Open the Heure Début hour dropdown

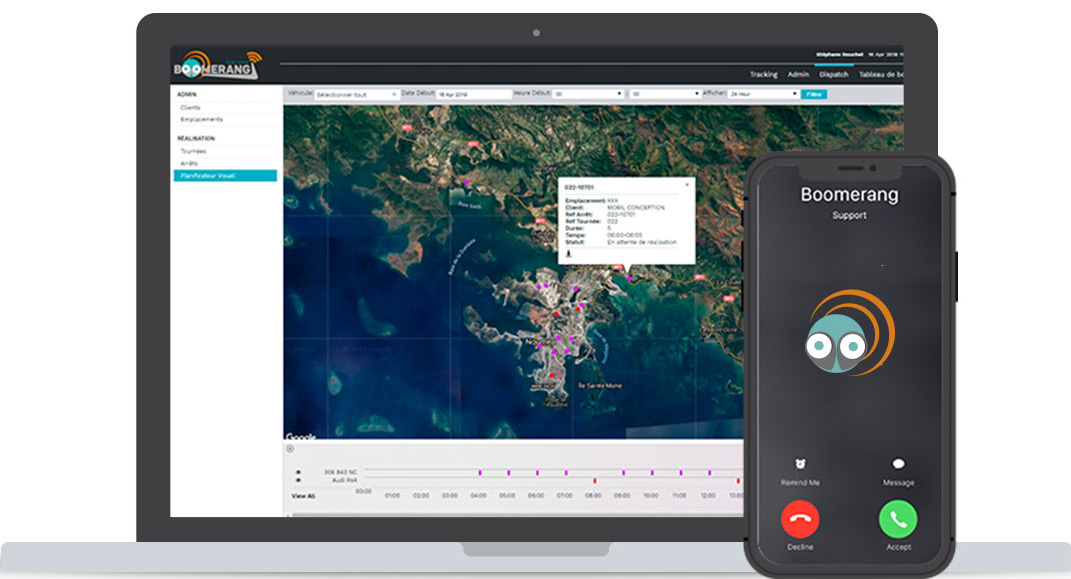click(588, 94)
